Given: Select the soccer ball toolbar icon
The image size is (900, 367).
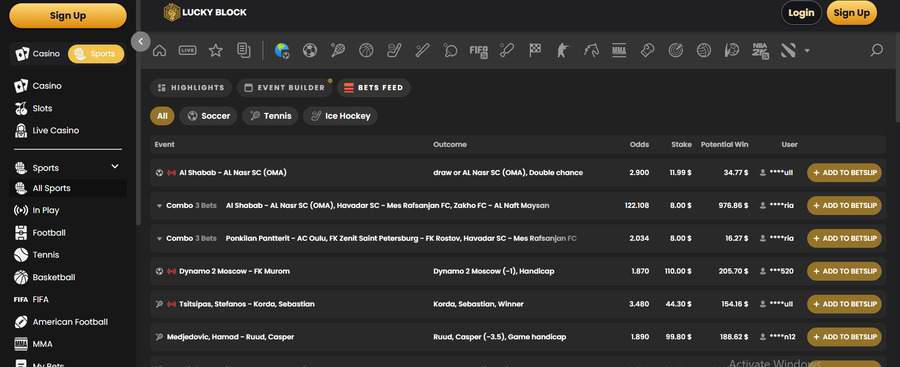Looking at the screenshot, I should point(310,51).
